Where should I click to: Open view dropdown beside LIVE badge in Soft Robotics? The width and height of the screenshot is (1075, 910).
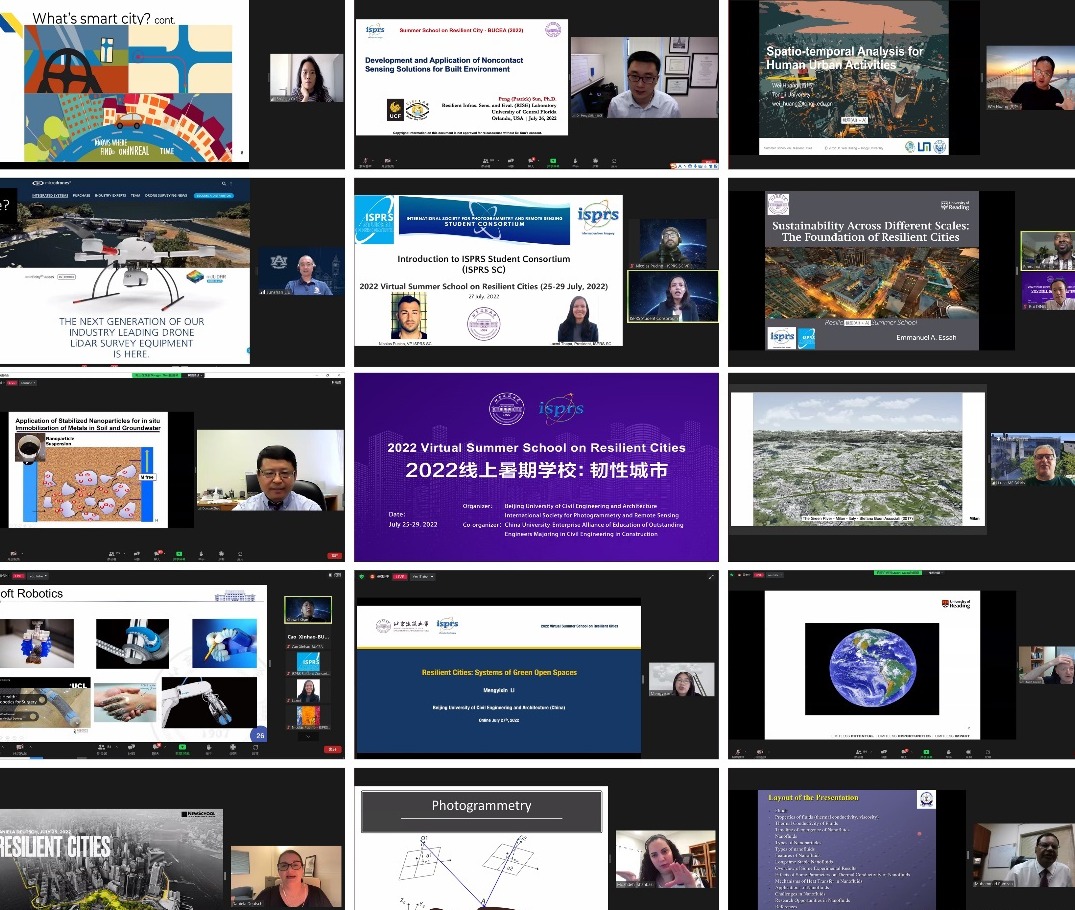pyautogui.click(x=39, y=577)
